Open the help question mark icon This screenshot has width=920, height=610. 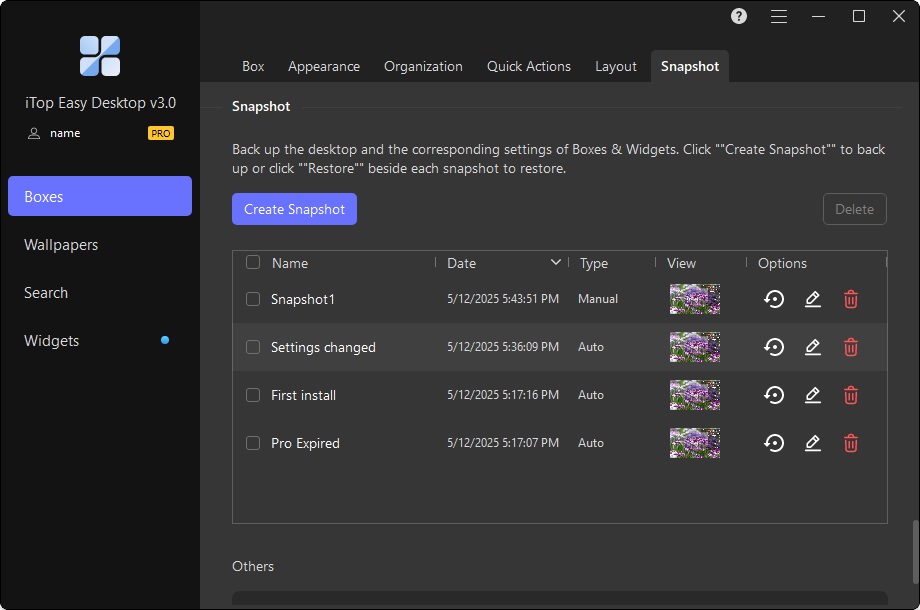tap(739, 16)
